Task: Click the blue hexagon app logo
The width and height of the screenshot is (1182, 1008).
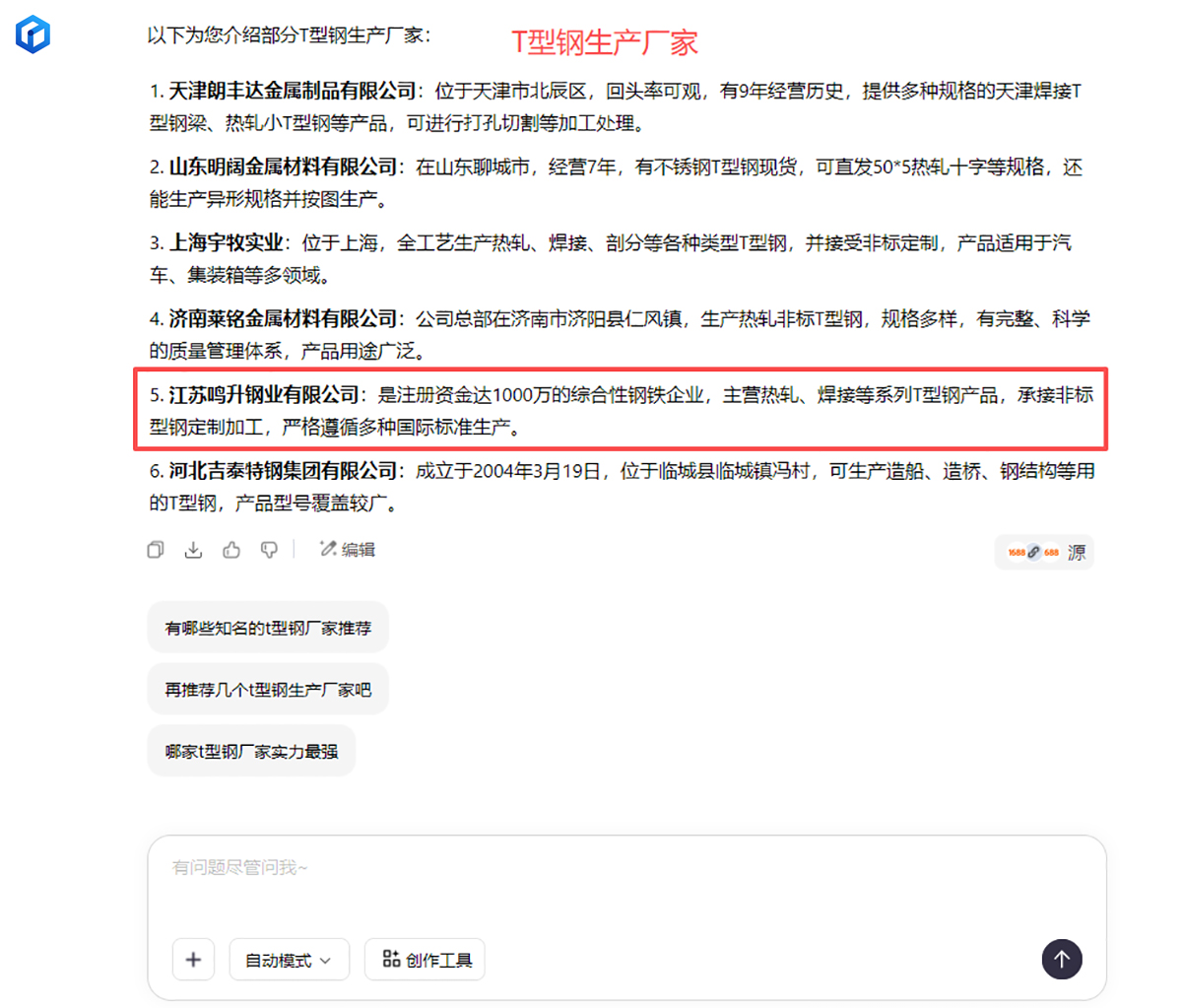Action: point(33,34)
